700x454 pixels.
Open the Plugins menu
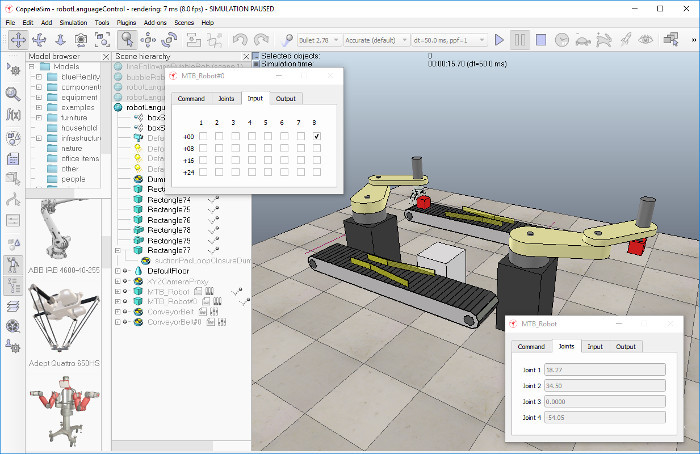[x=126, y=22]
